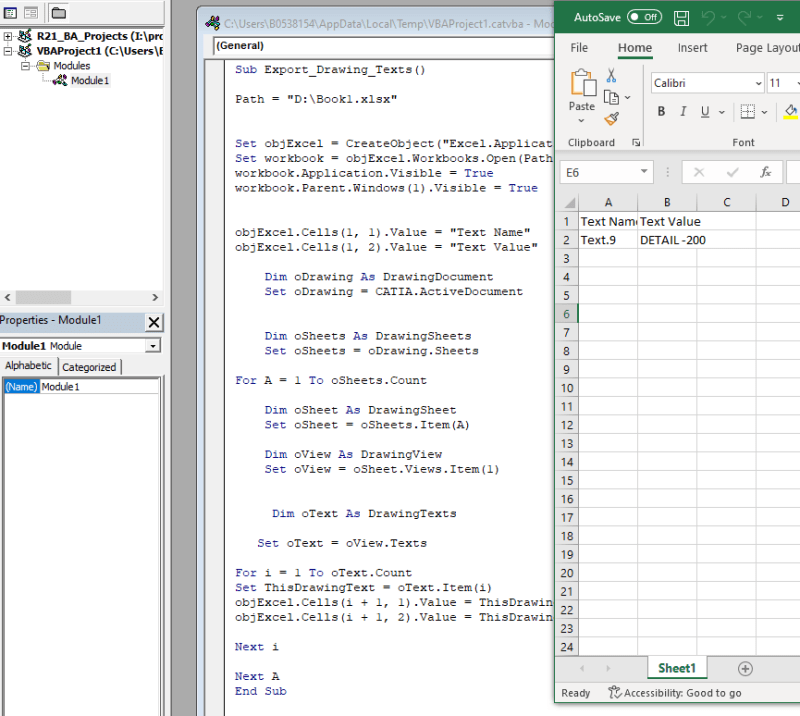Screen dimensions: 800x716
Task: Click the next sheet navigation arrow
Action: 608,668
